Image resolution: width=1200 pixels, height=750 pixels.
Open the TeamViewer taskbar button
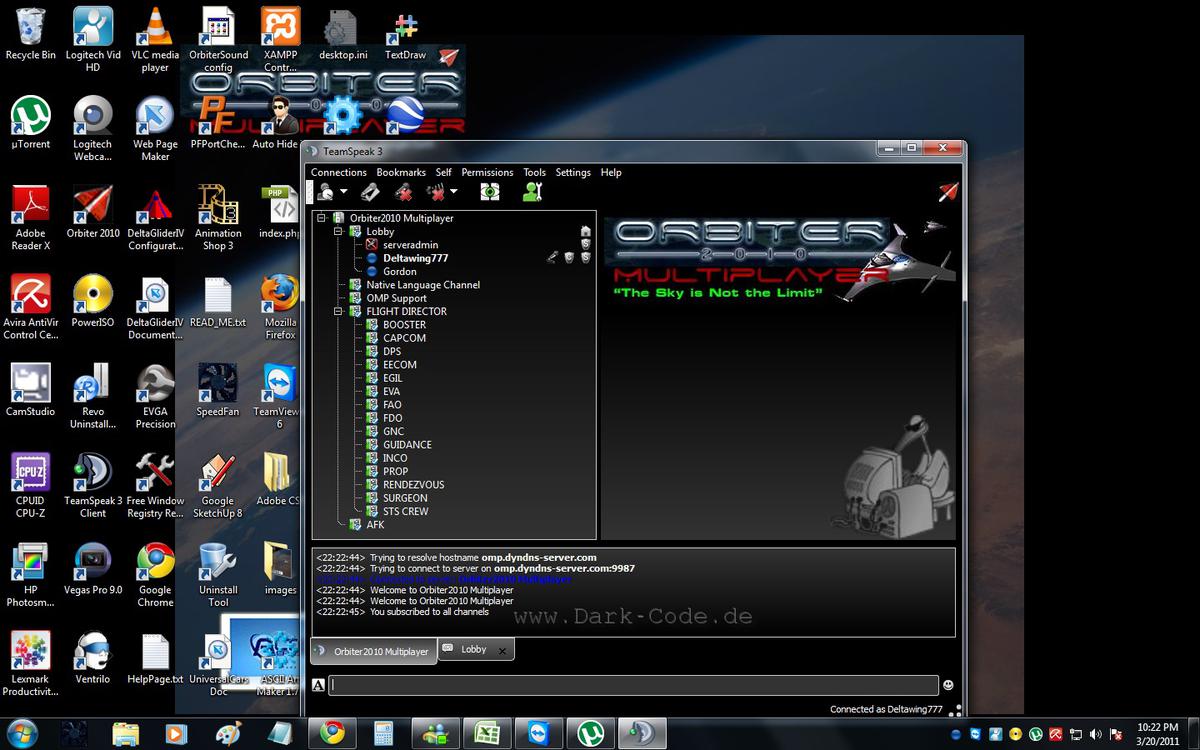click(x=538, y=733)
